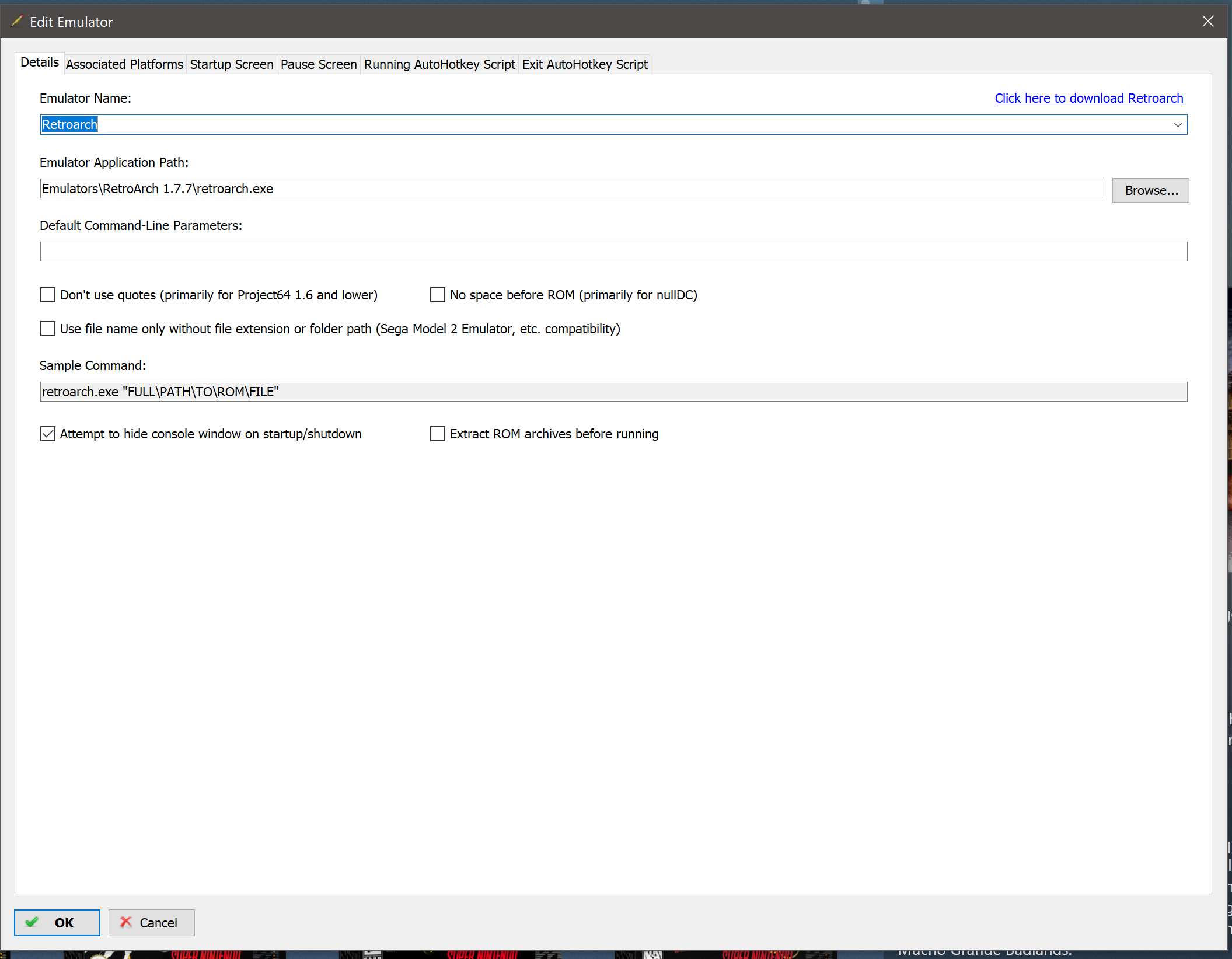Confirm changes with the OK button

tap(57, 923)
